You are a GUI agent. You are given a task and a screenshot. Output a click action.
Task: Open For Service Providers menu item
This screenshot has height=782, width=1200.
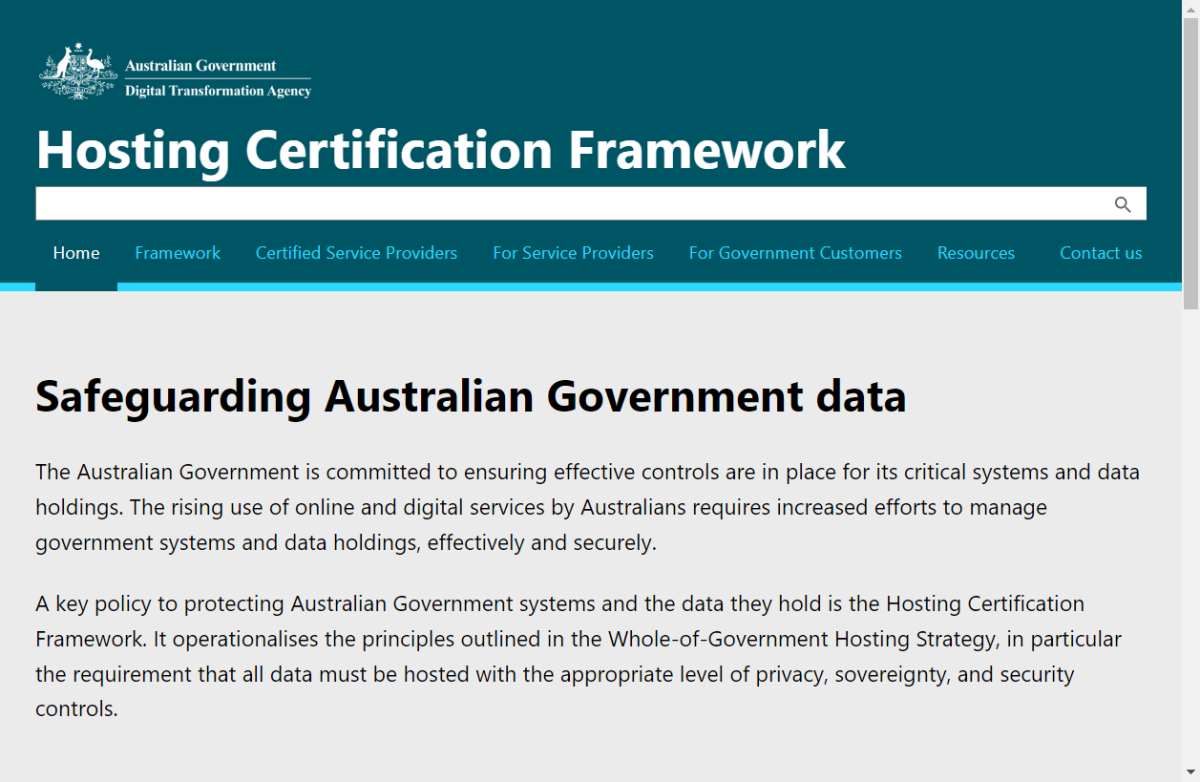[573, 253]
